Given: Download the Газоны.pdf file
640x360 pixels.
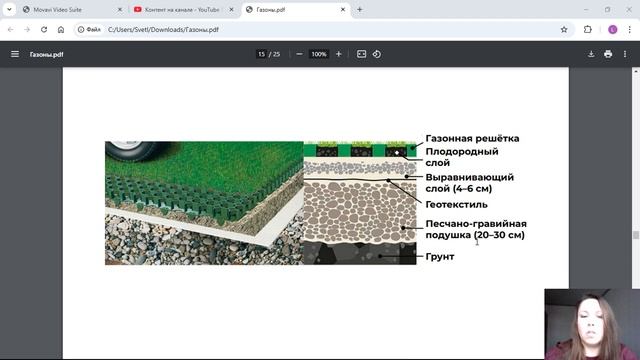Looking at the screenshot, I should click(x=591, y=54).
